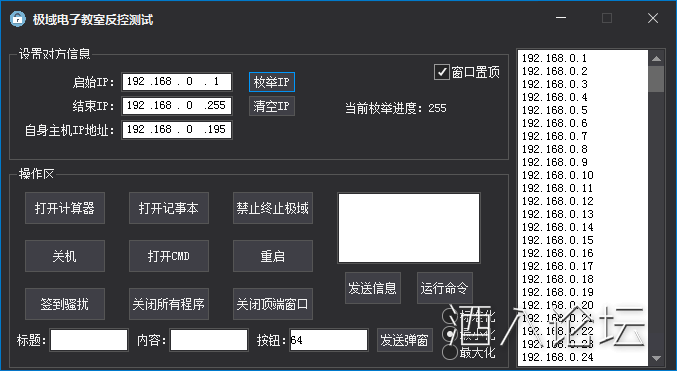Click the scrollbar thumb of IP list

point(656,79)
